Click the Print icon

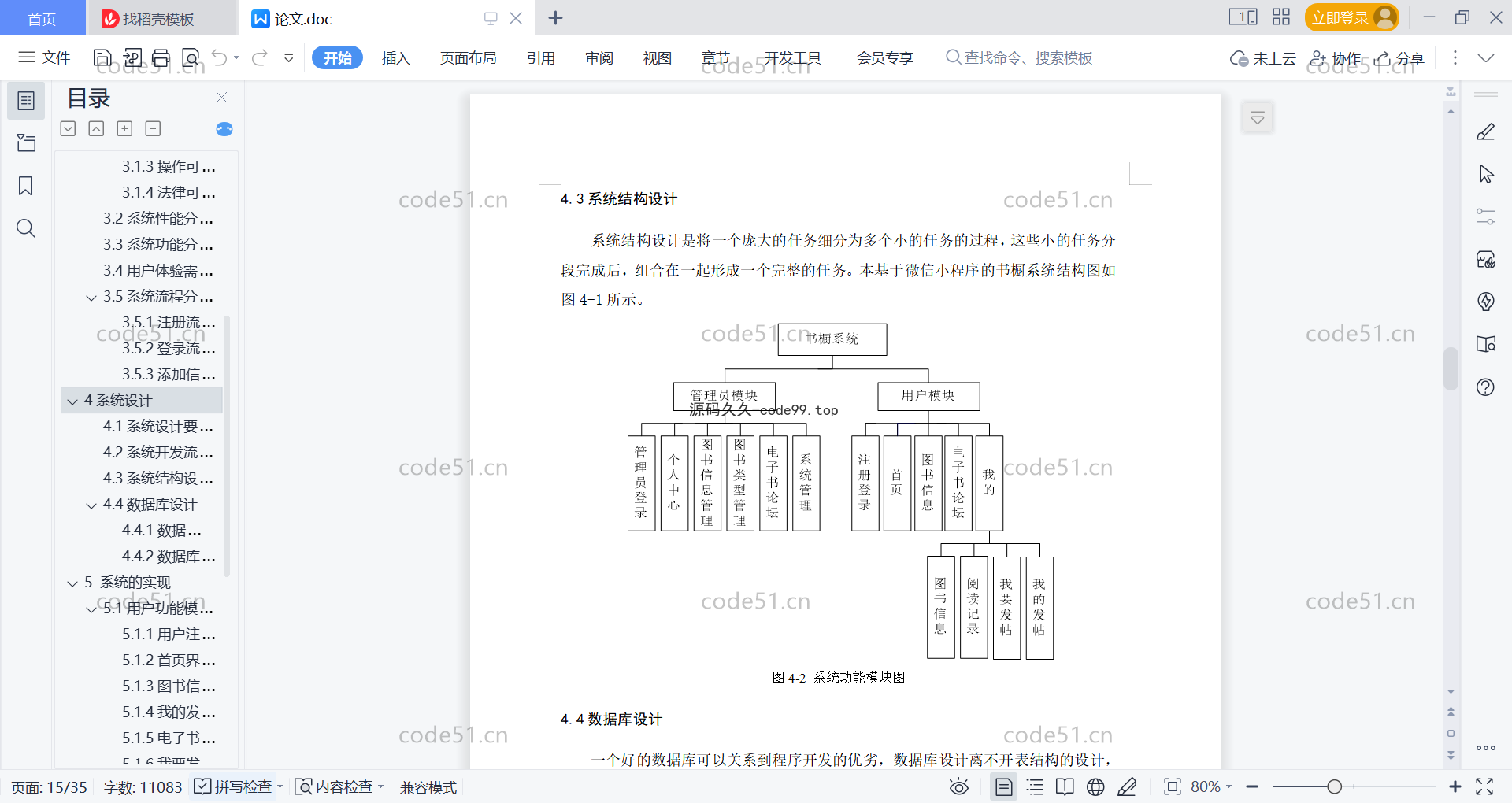161,57
